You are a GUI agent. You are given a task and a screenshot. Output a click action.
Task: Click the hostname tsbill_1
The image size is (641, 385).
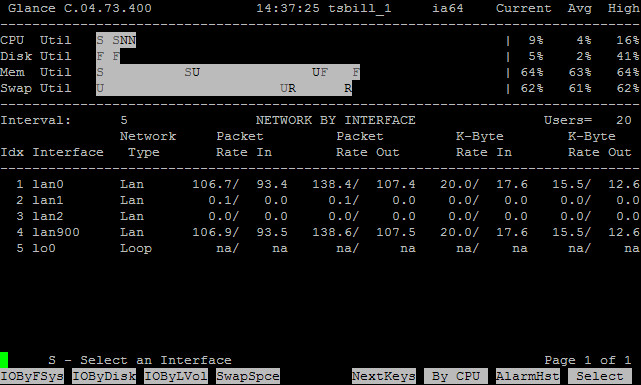tap(360, 8)
